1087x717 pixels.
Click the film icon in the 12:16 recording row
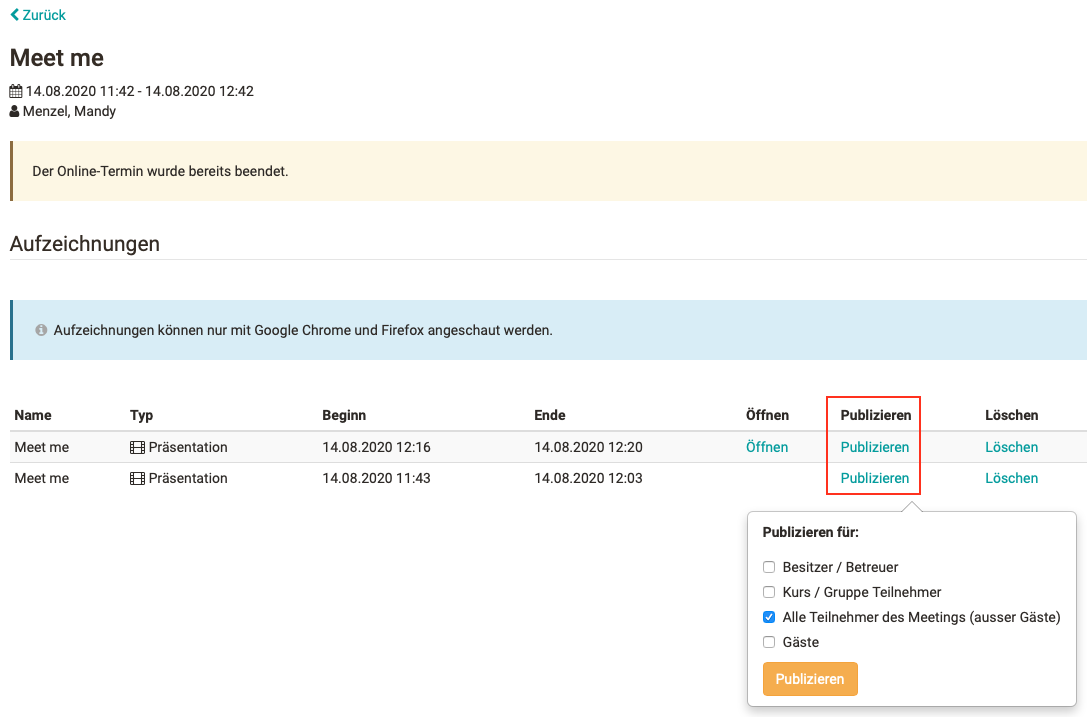click(137, 447)
